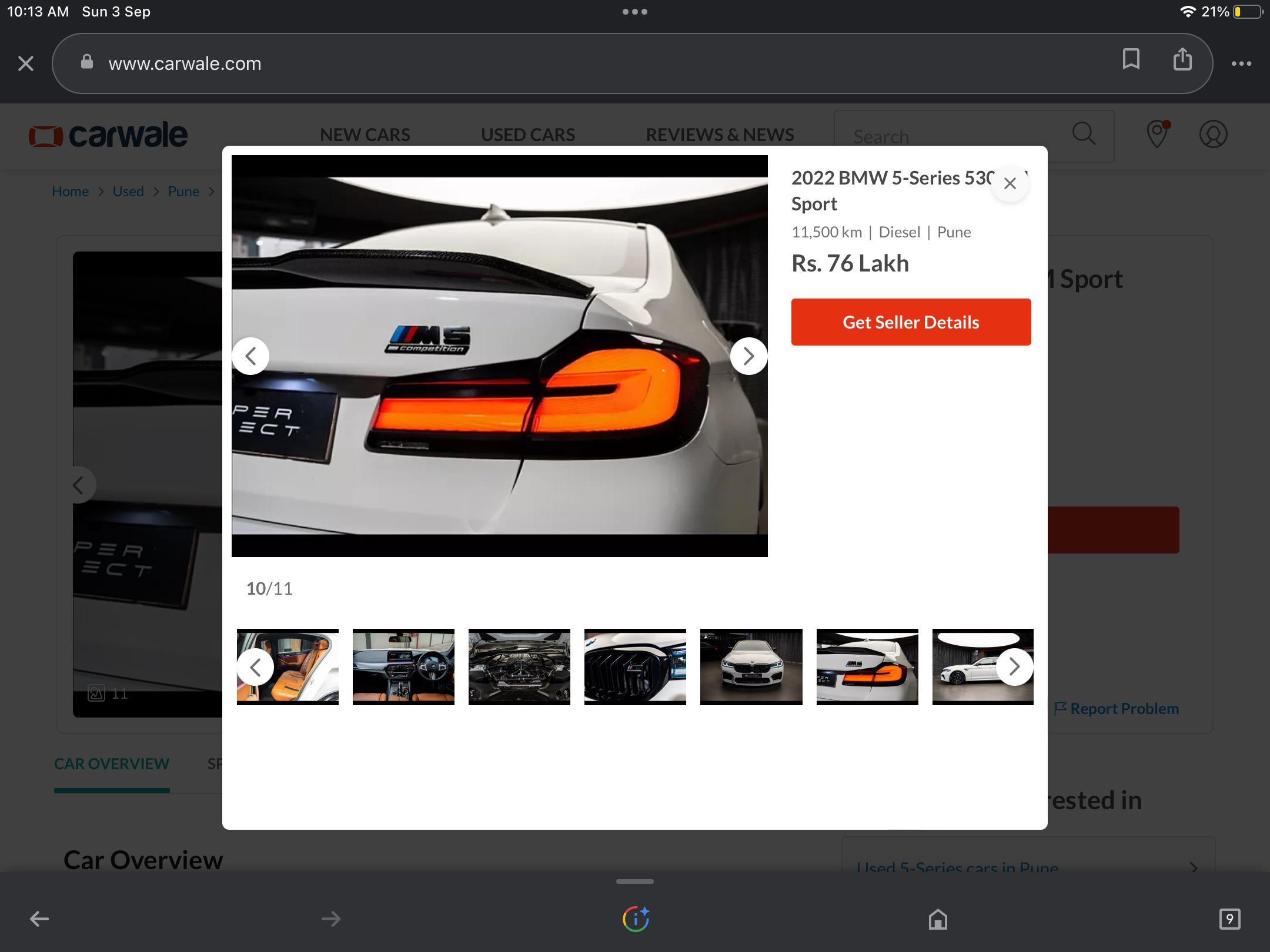Open browser three-dot overflow menu
This screenshot has height=952, width=1270.
[x=1241, y=63]
